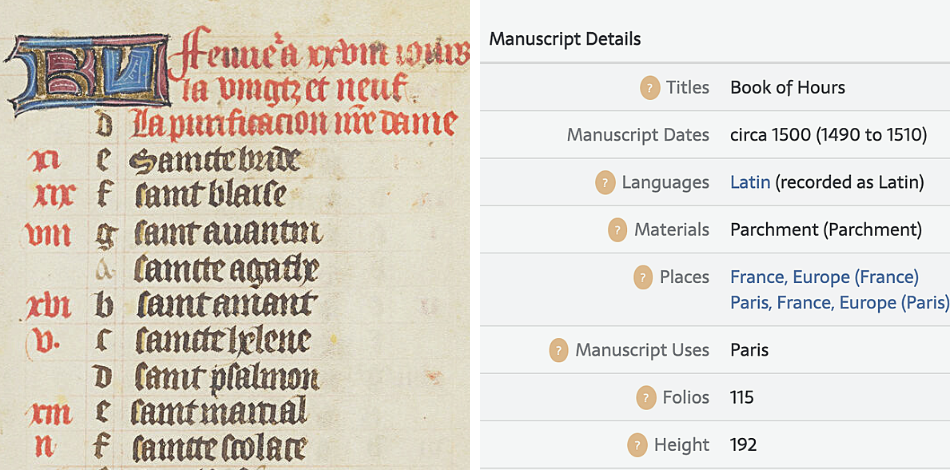Click the Materials label
Viewport: 950px width, 470px height.
(x=671, y=230)
